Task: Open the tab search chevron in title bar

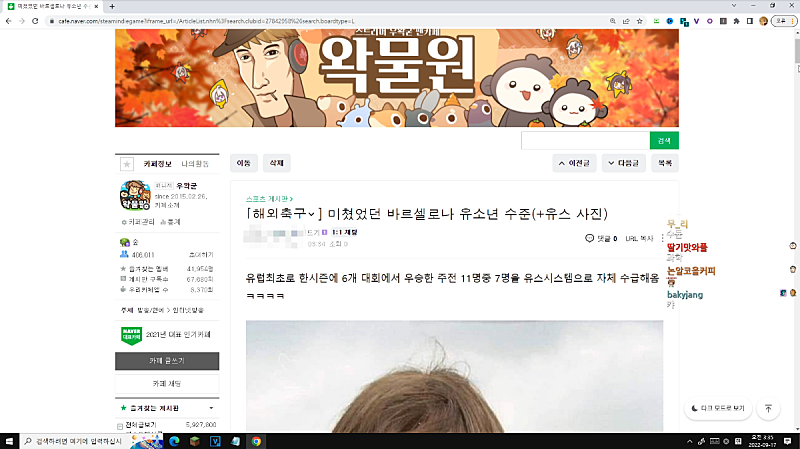Action: coord(734,6)
